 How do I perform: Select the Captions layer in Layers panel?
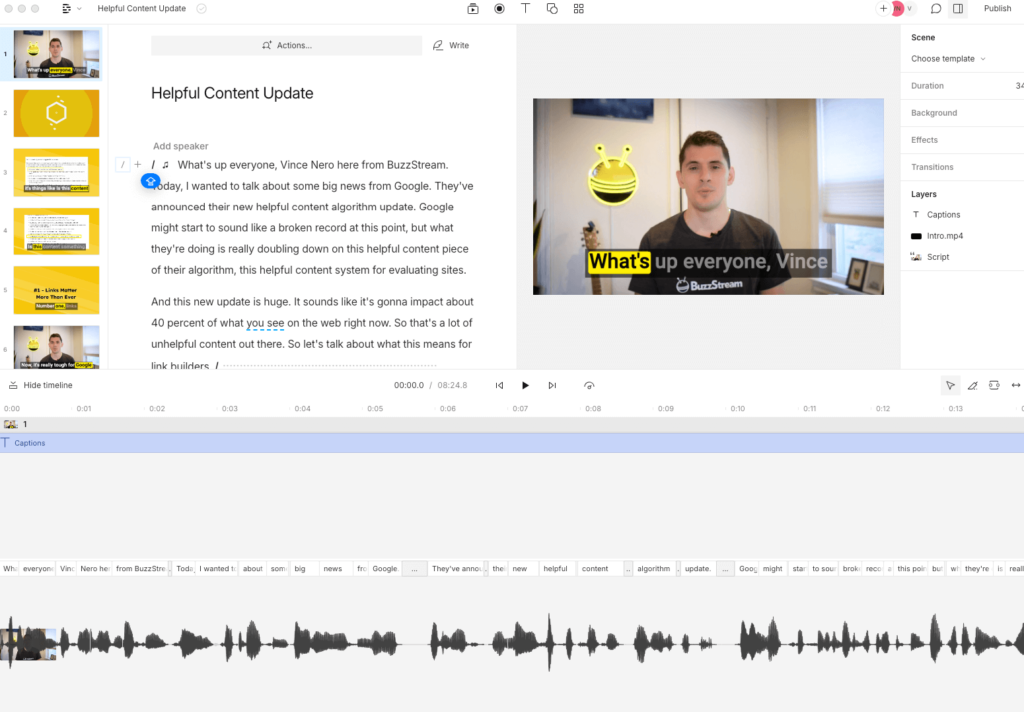(x=943, y=215)
